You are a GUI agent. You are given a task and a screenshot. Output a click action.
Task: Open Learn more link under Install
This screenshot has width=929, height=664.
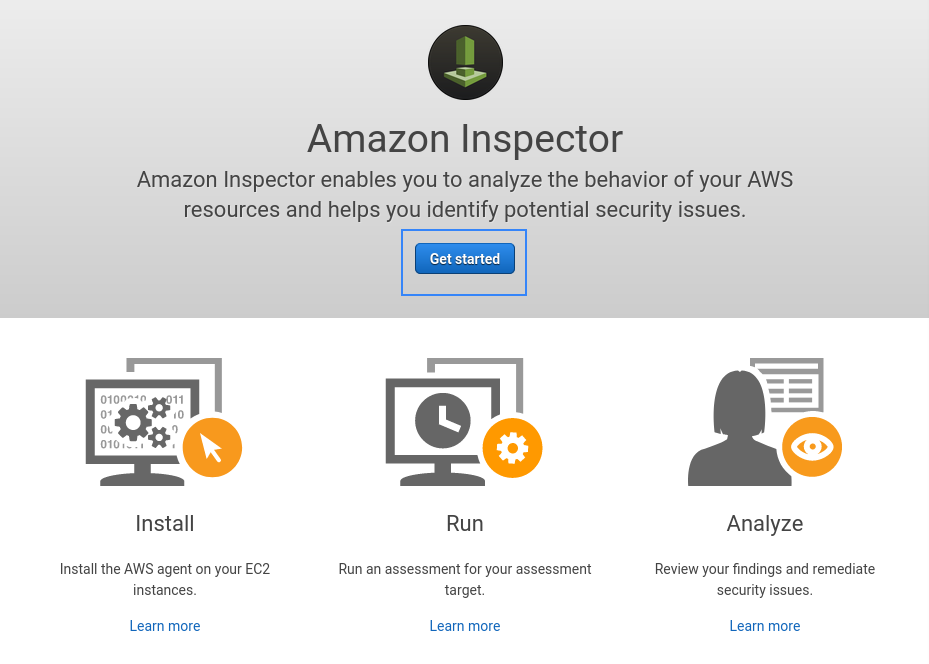click(x=165, y=626)
